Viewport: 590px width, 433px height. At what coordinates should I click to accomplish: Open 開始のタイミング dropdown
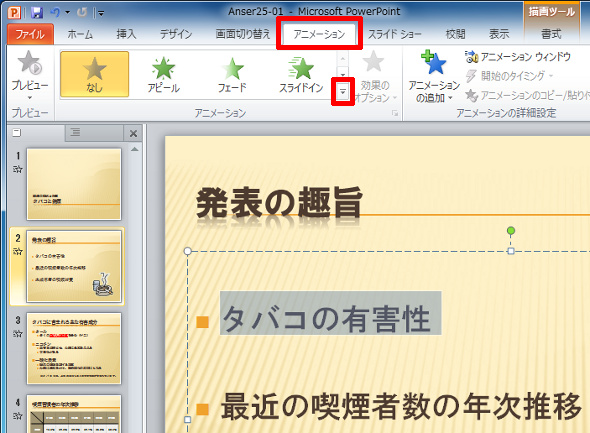click(509, 76)
